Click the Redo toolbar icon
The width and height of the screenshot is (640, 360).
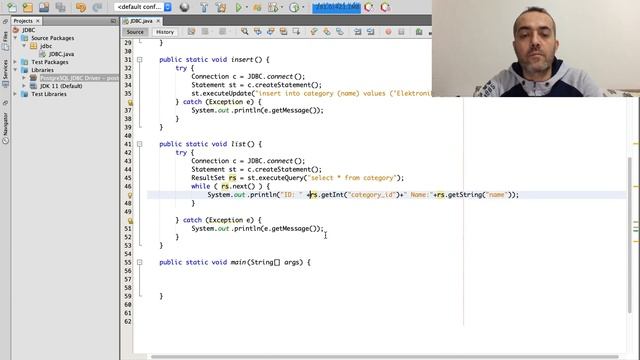tap(97, 7)
